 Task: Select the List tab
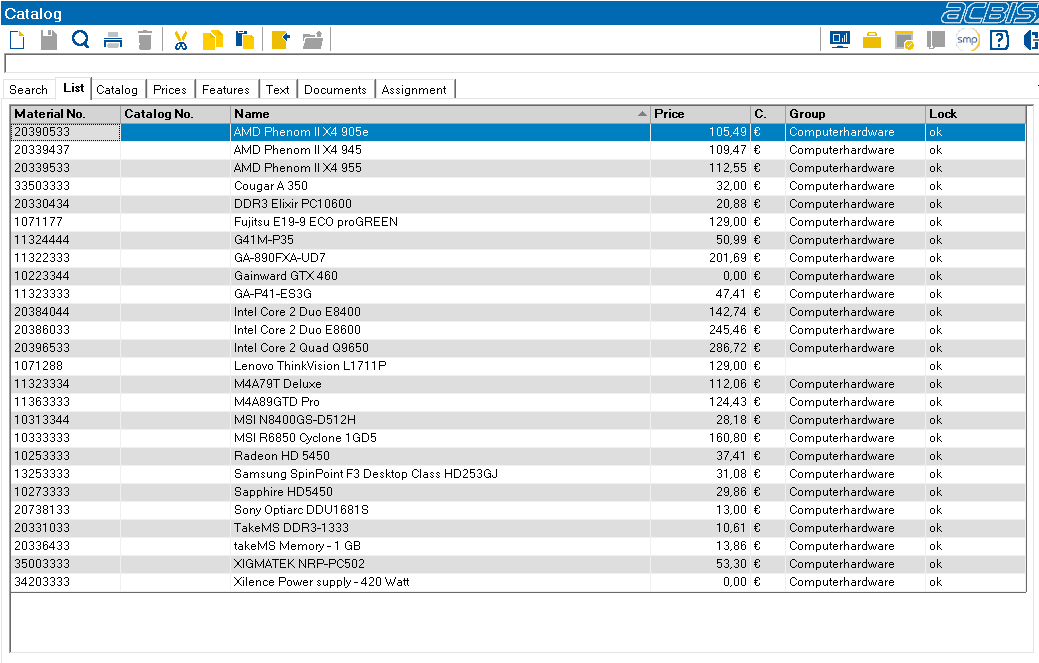pos(74,88)
